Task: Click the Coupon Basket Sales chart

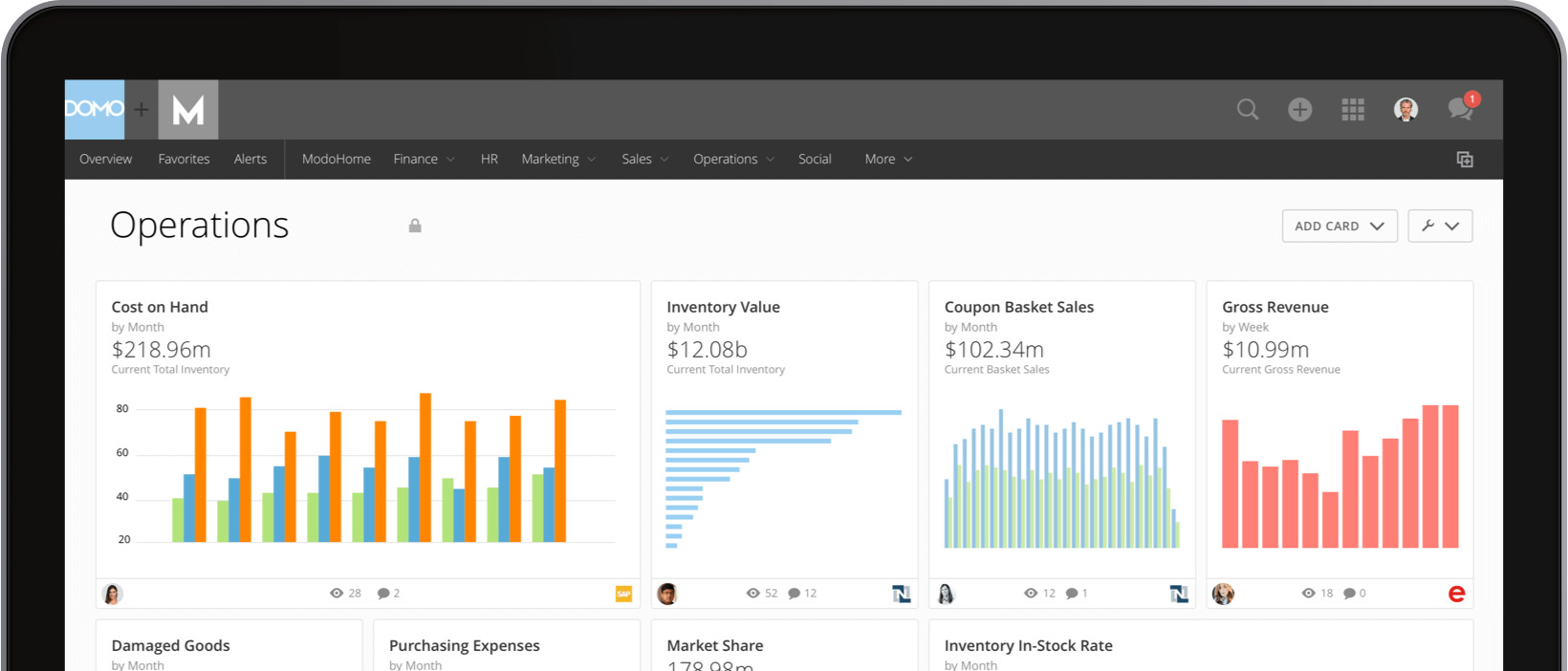Action: click(x=1062, y=478)
